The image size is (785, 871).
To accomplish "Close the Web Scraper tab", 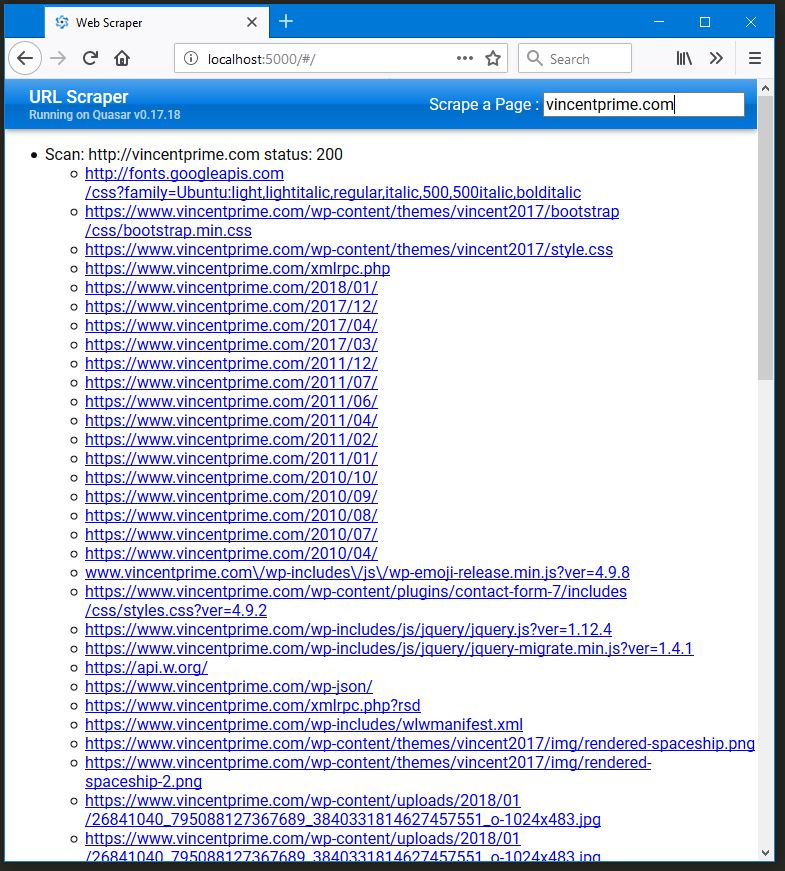I will [252, 22].
